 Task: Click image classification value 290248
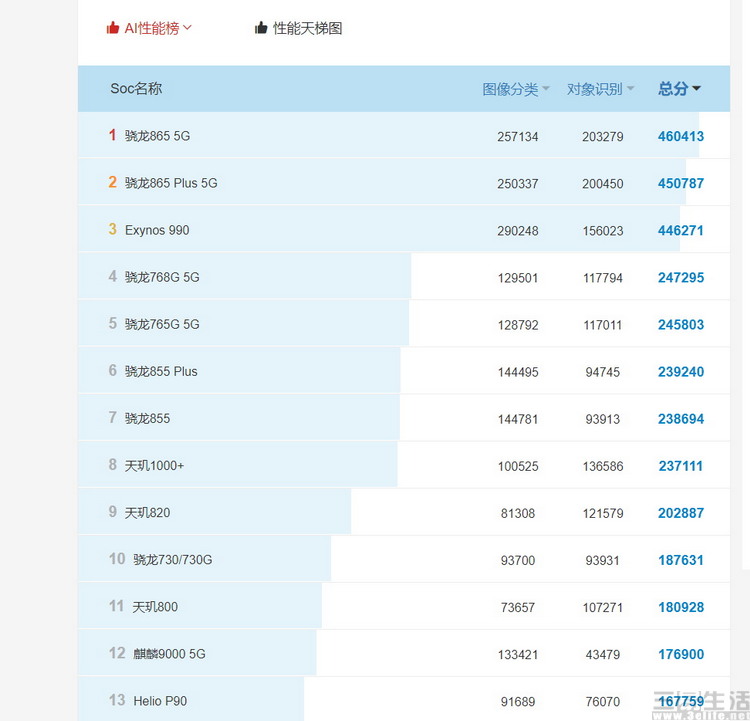[518, 231]
